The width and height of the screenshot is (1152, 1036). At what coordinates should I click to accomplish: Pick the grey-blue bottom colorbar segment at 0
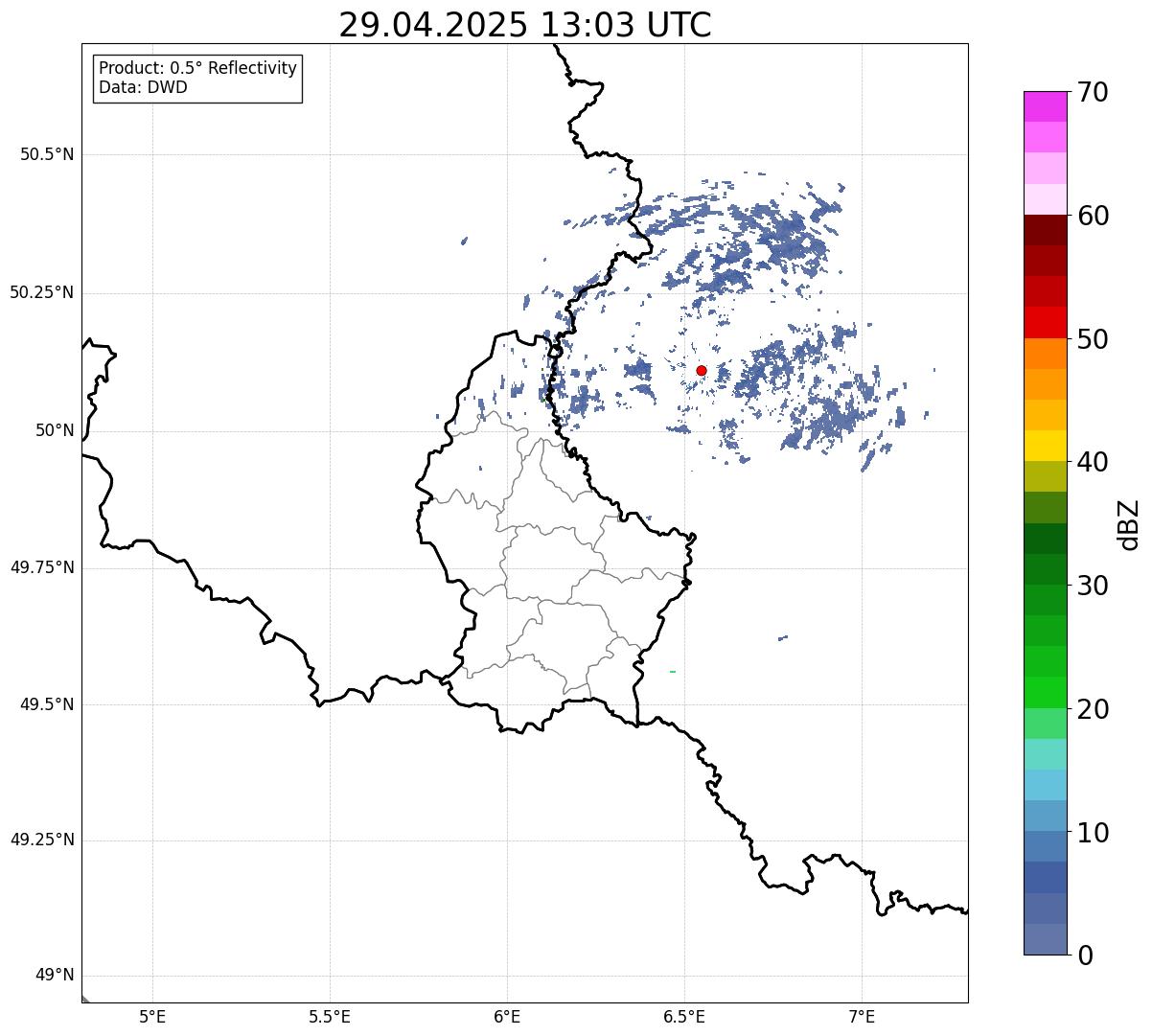(x=1045, y=939)
